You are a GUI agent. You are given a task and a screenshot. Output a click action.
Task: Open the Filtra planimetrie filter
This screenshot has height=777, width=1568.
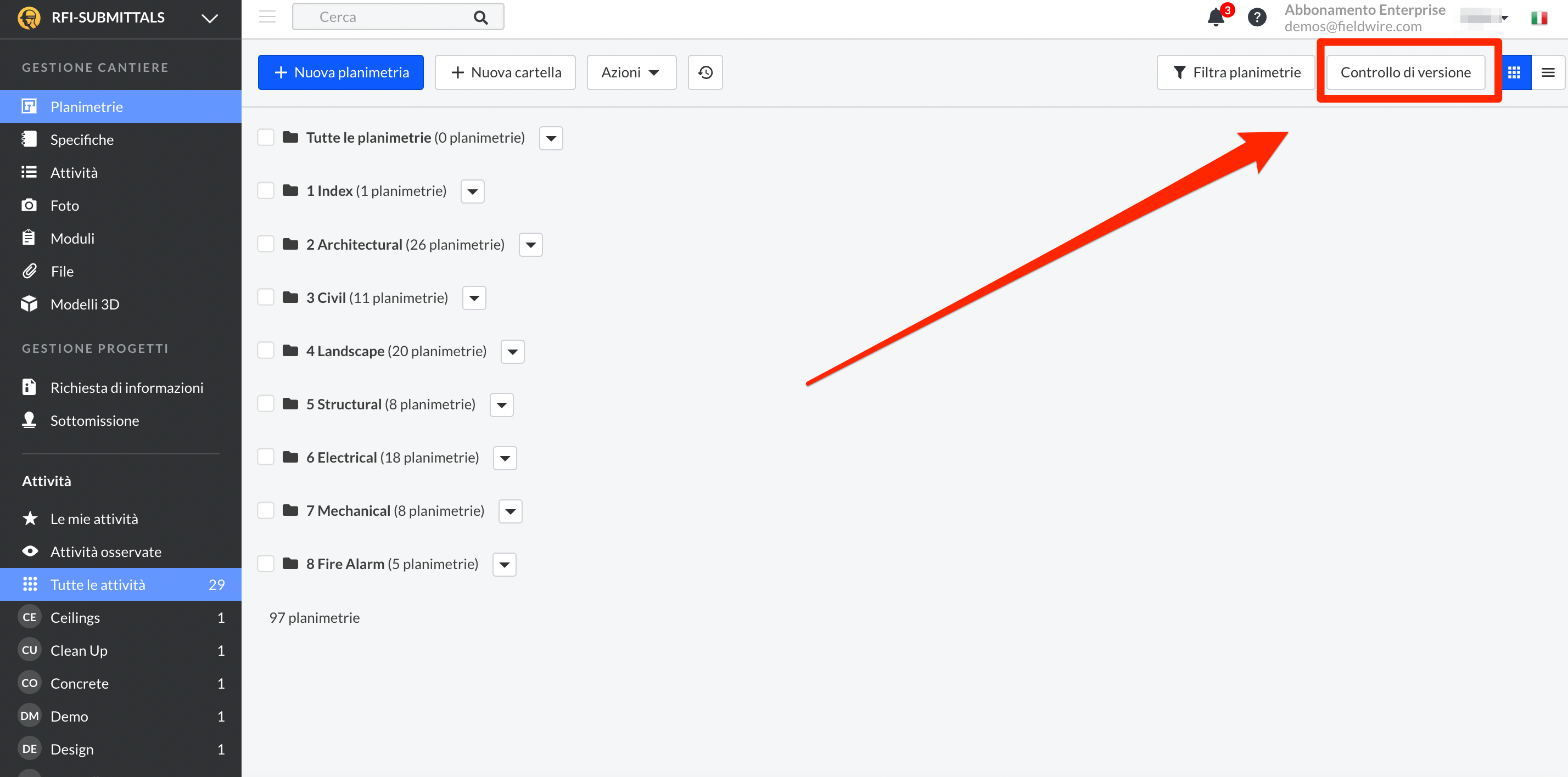pyautogui.click(x=1236, y=72)
